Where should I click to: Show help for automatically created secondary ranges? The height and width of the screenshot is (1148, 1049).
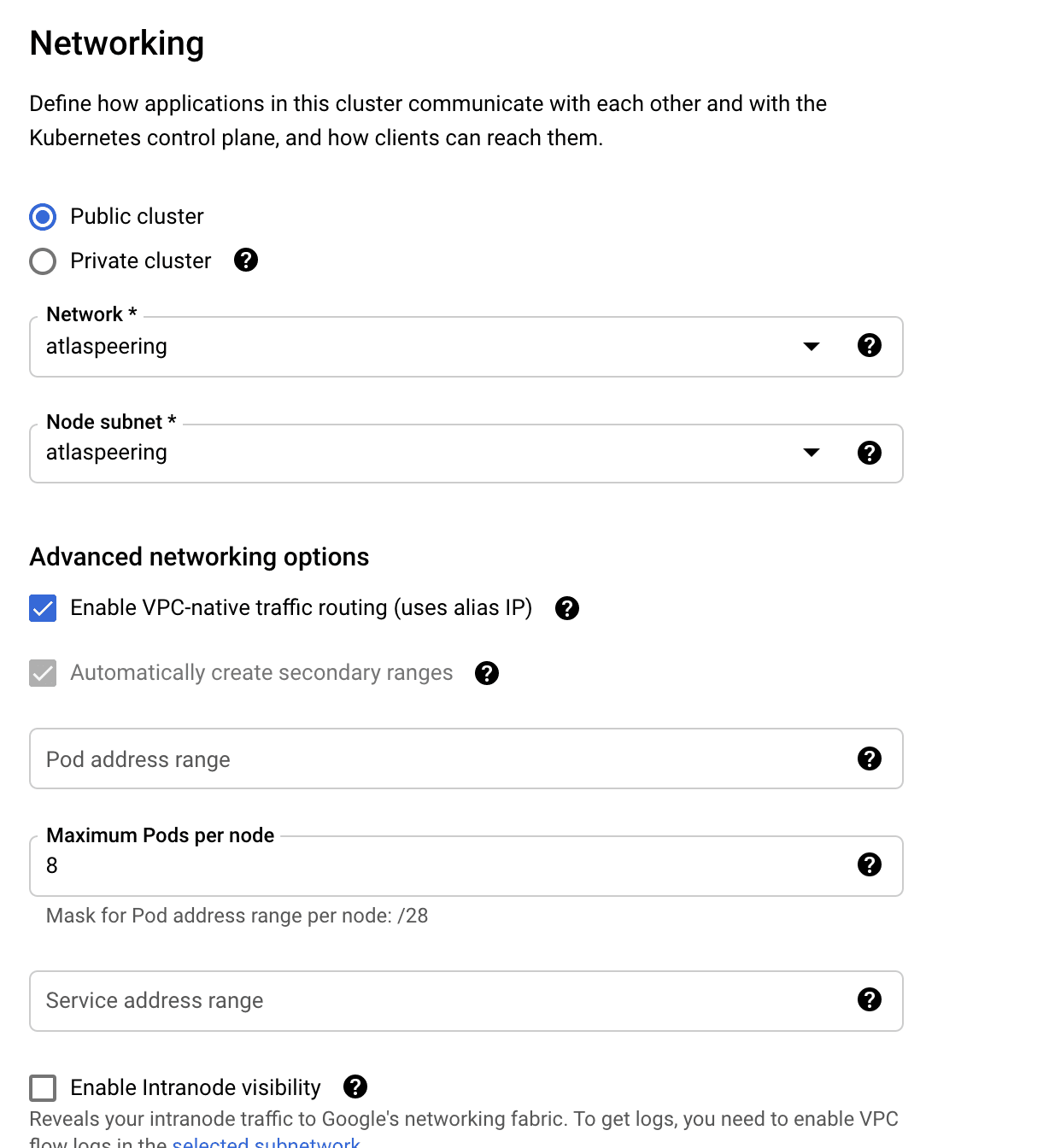(x=487, y=673)
